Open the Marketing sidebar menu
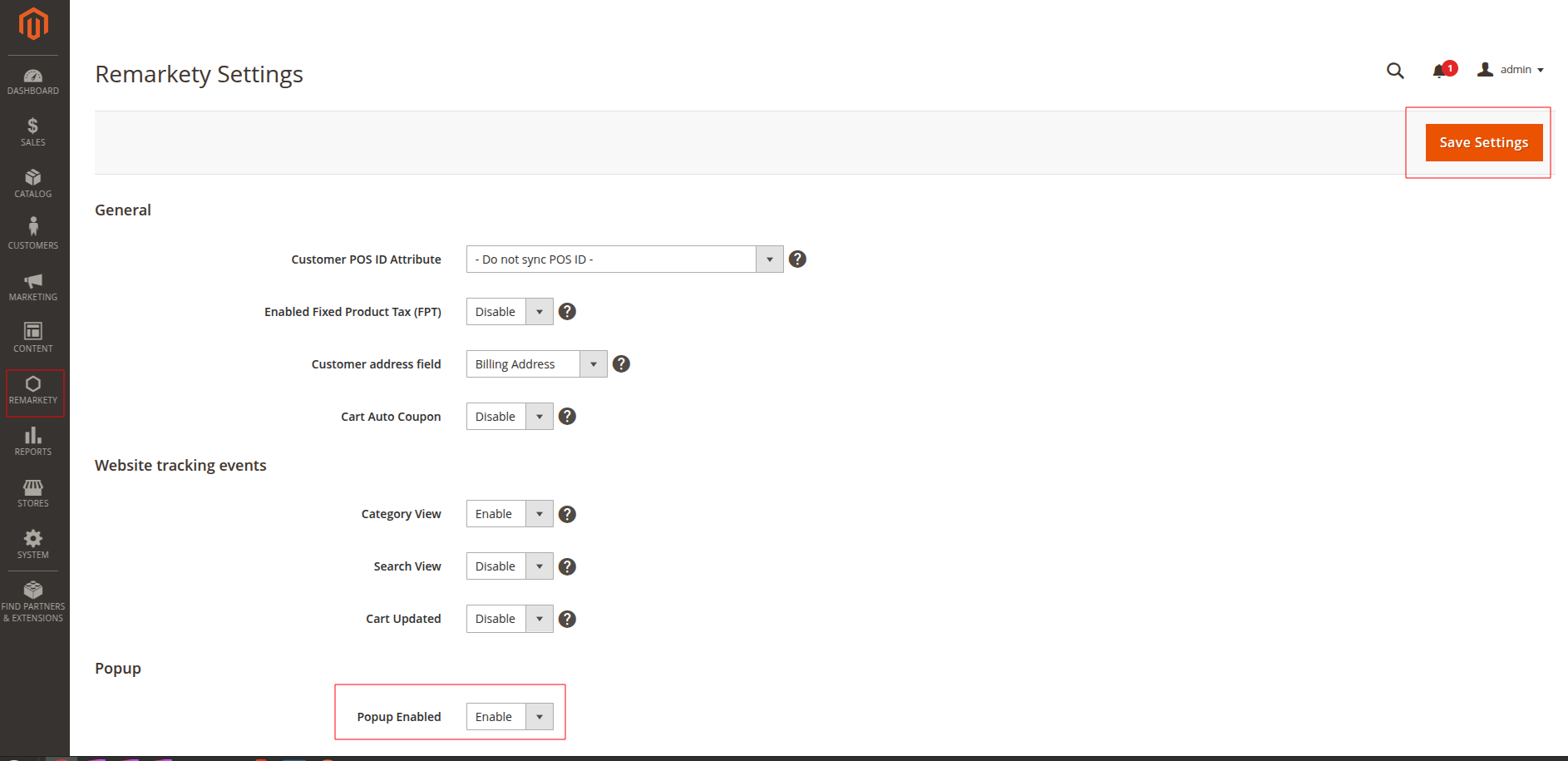Screen dimensions: 1568x761 [33, 288]
